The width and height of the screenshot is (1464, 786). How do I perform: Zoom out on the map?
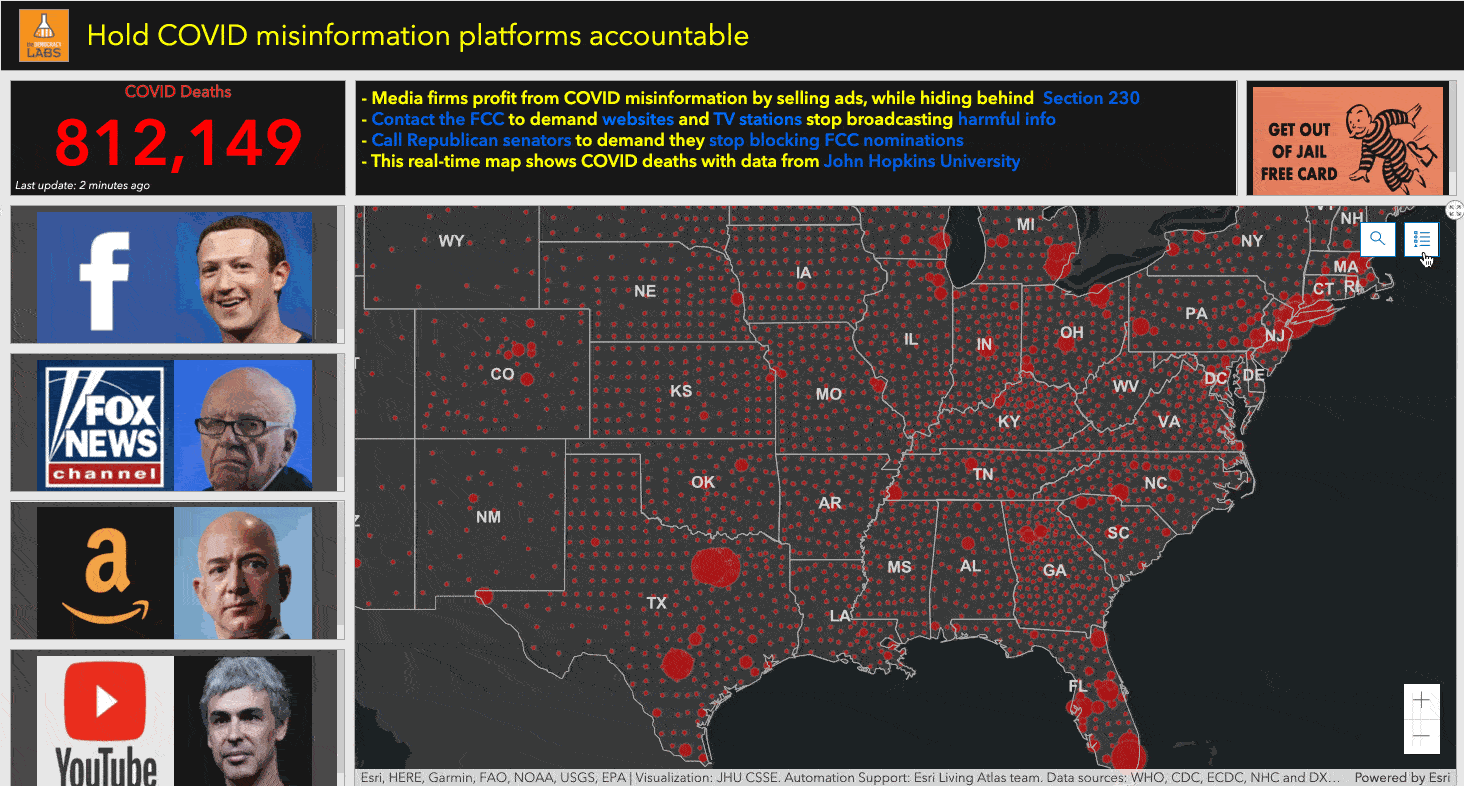point(1421,737)
